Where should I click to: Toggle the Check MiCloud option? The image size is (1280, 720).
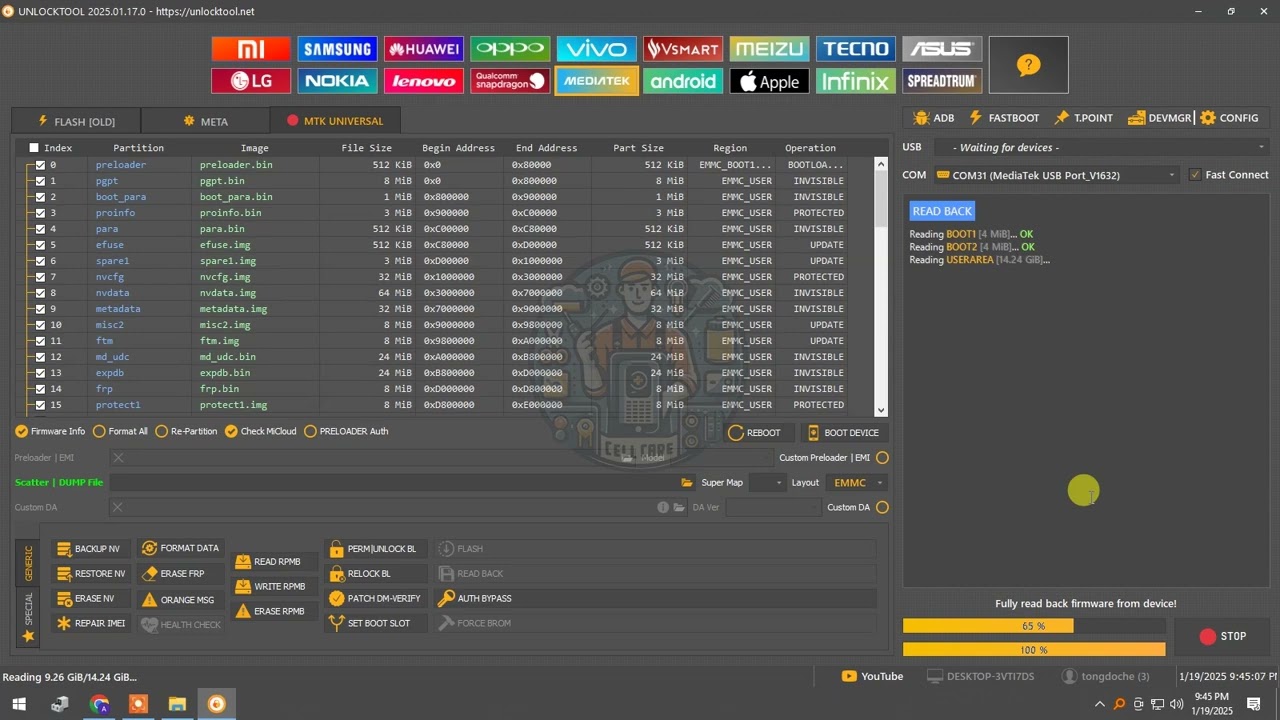(260, 432)
